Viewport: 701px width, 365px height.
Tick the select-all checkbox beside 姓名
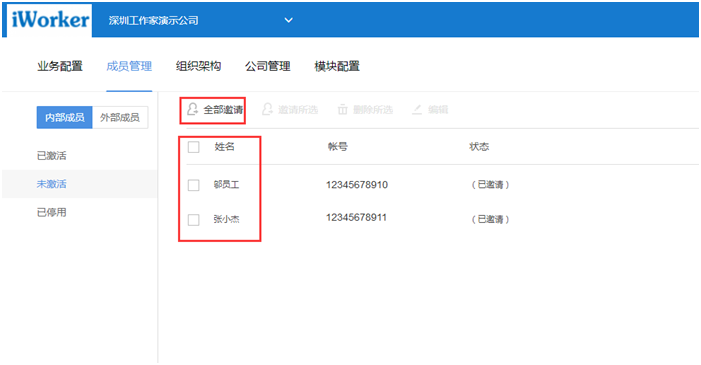pyautogui.click(x=194, y=147)
